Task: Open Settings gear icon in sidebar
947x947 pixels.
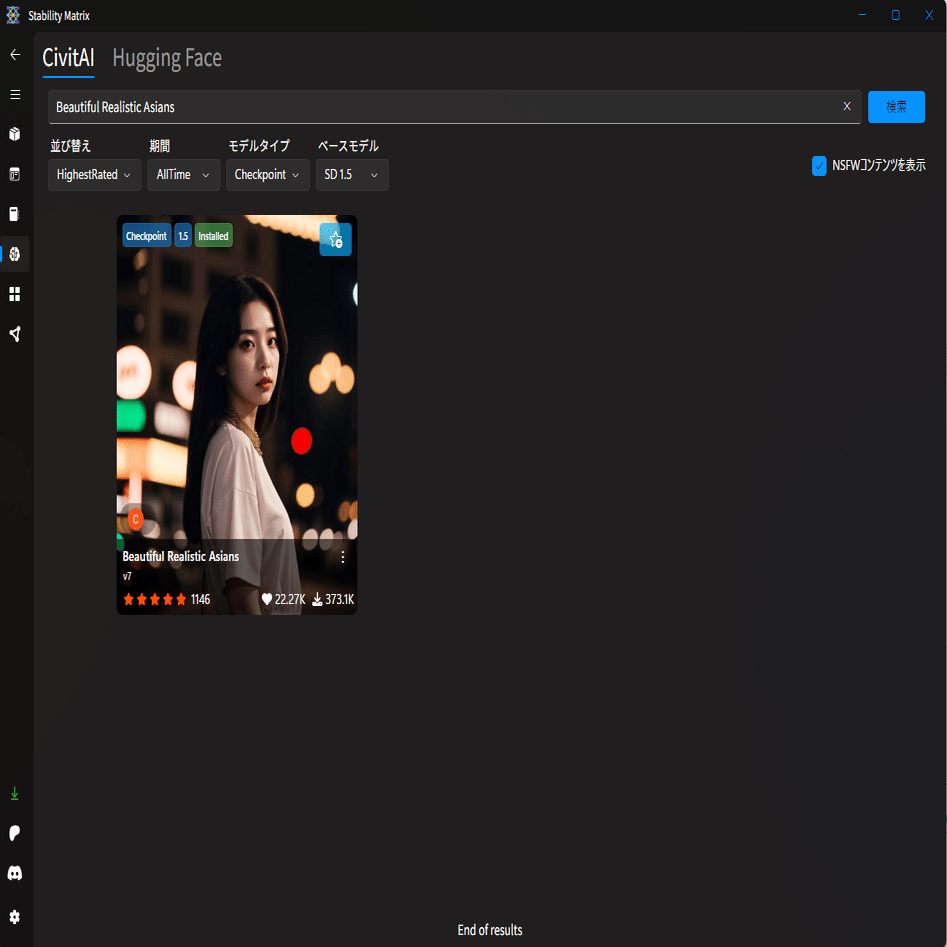Action: (x=15, y=917)
